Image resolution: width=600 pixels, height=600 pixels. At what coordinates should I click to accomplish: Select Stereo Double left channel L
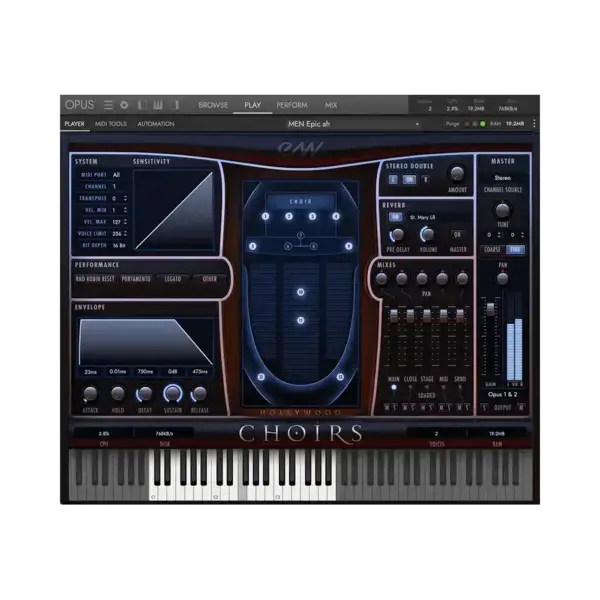coord(393,179)
